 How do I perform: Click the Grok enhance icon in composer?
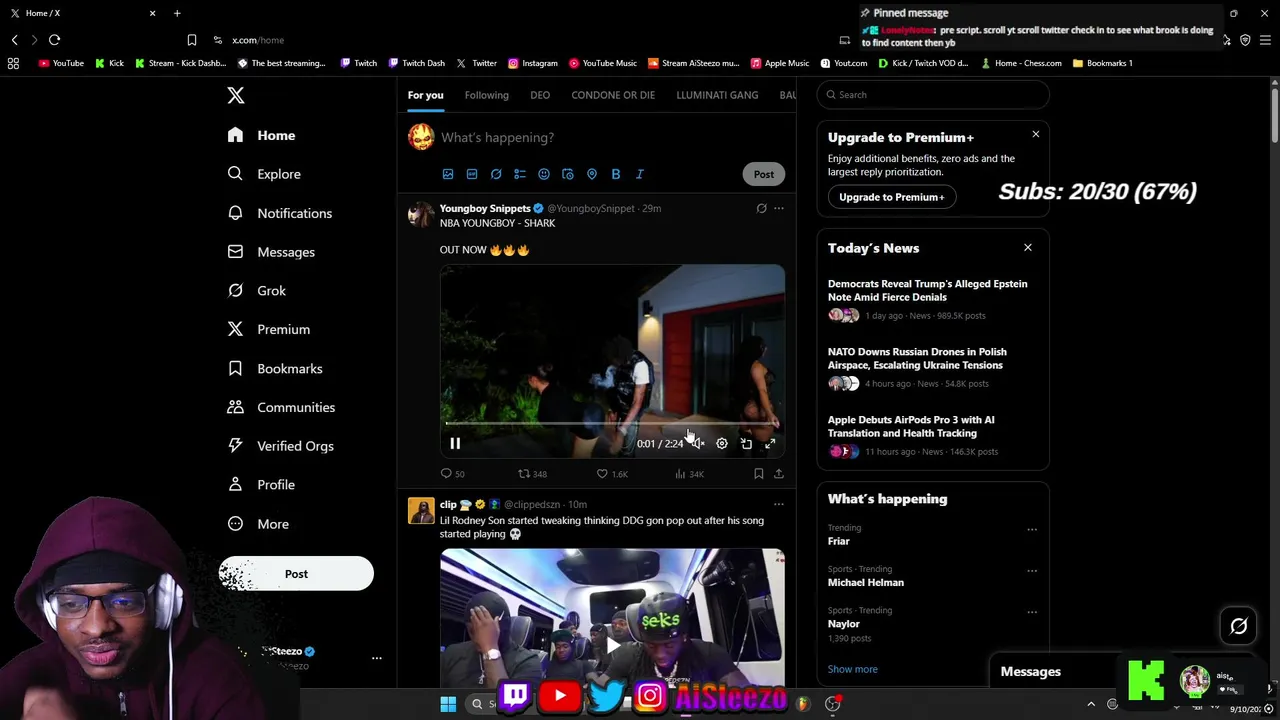[496, 174]
